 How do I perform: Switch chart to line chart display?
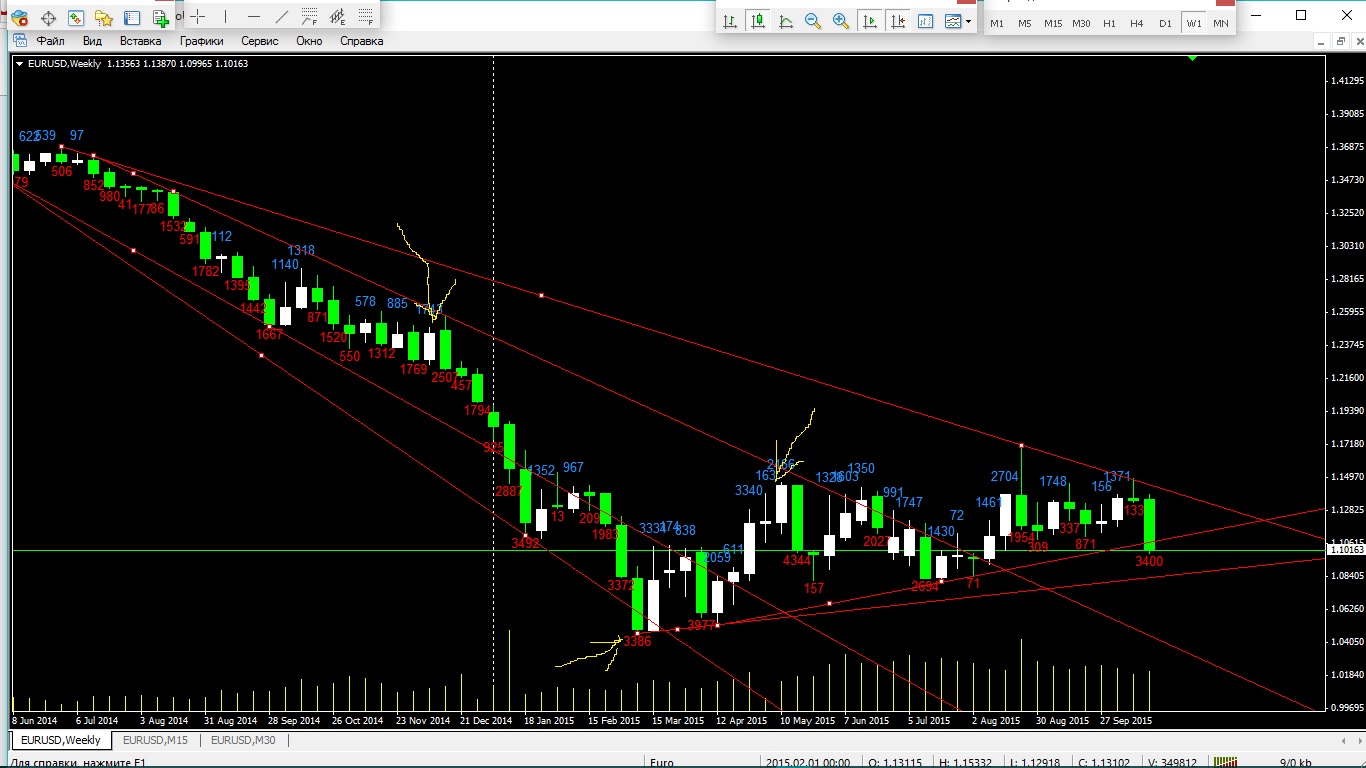786,21
